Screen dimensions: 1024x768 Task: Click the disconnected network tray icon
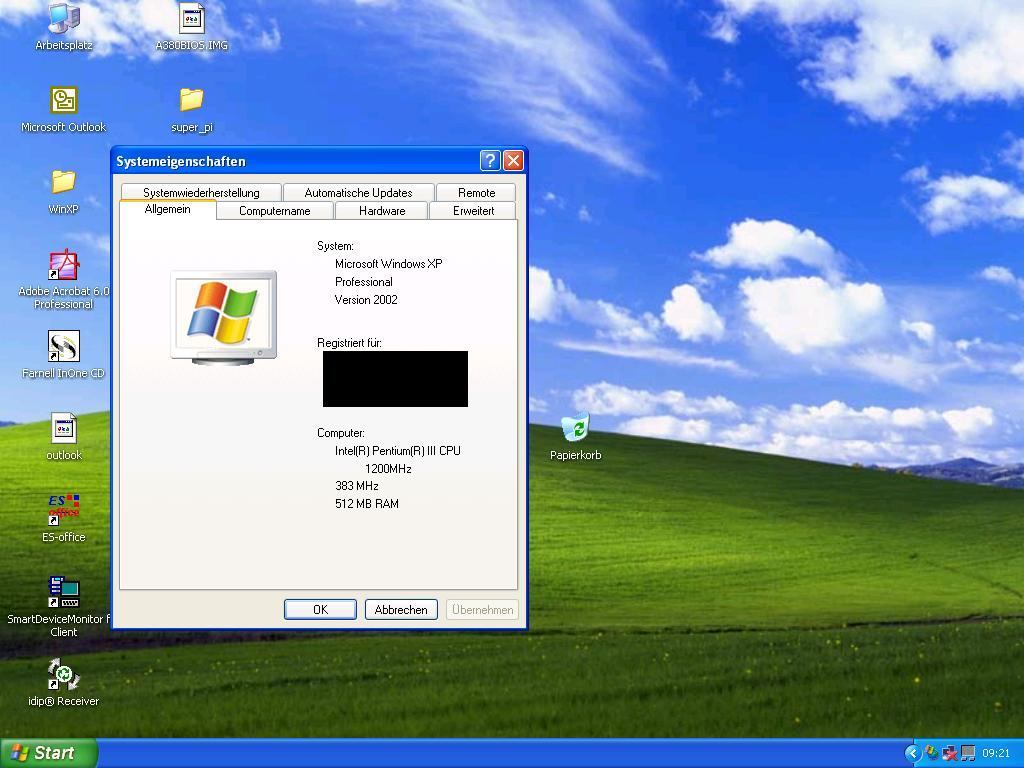[x=950, y=753]
